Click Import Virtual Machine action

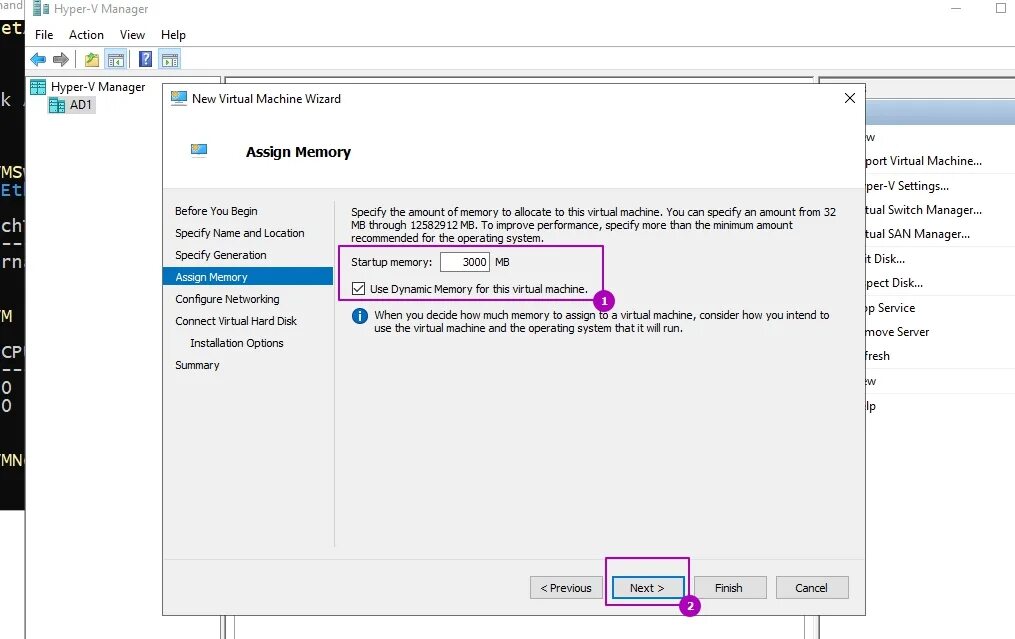click(924, 161)
